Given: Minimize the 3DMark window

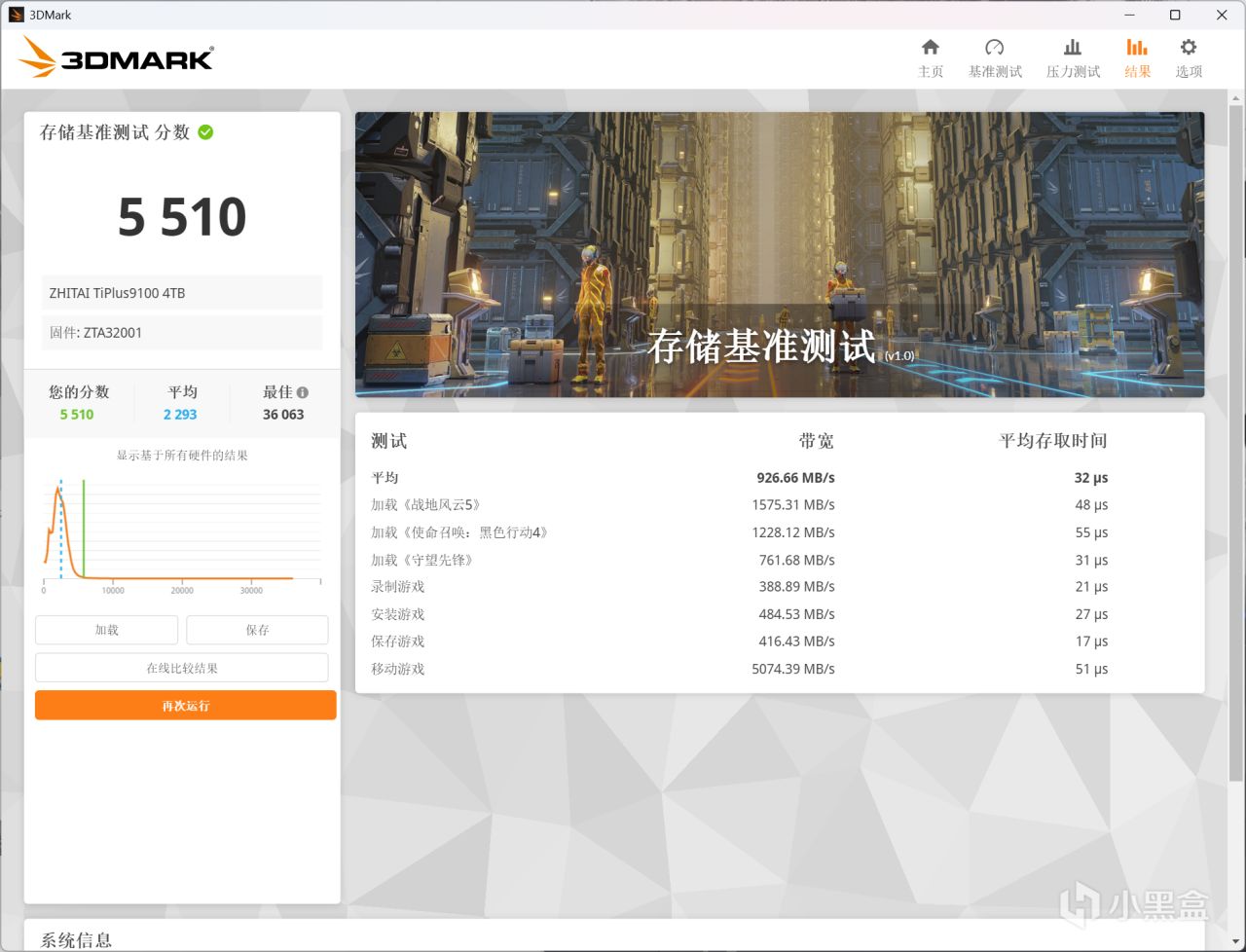Looking at the screenshot, I should (1128, 15).
